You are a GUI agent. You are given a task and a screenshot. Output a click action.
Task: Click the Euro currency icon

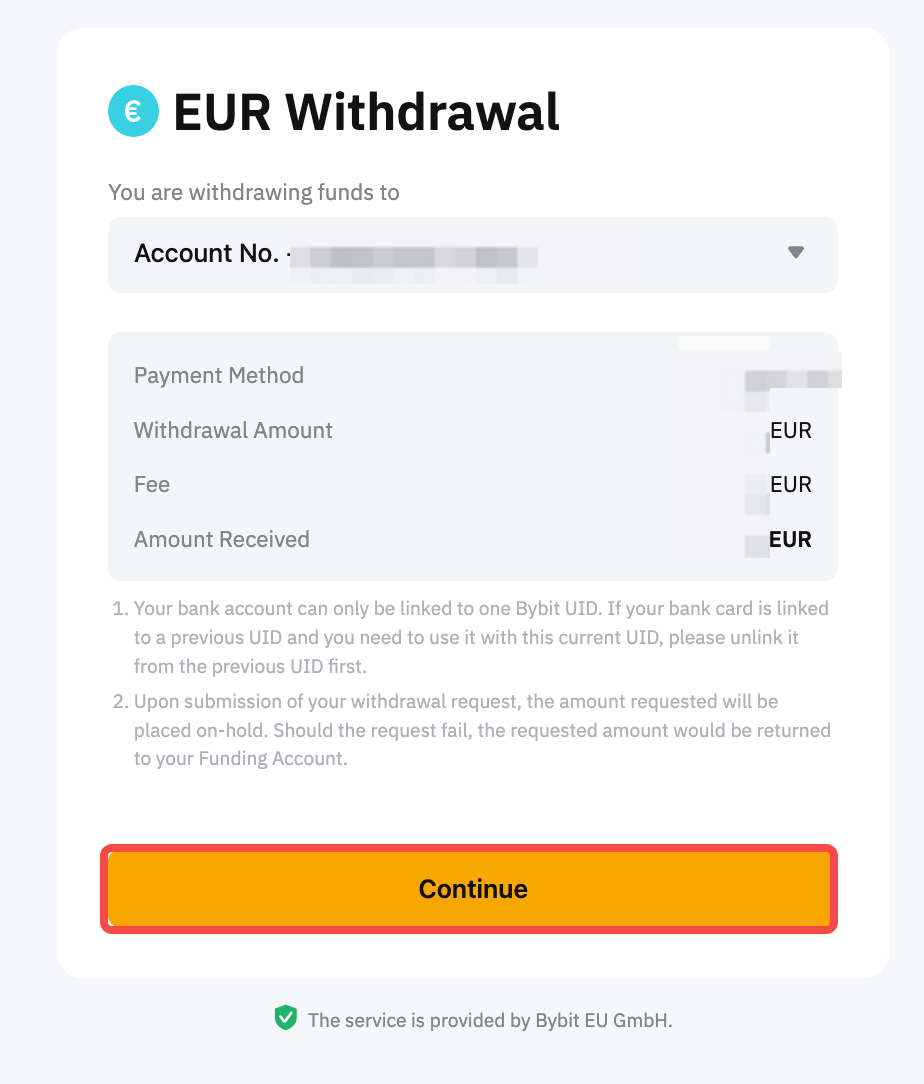click(x=133, y=111)
